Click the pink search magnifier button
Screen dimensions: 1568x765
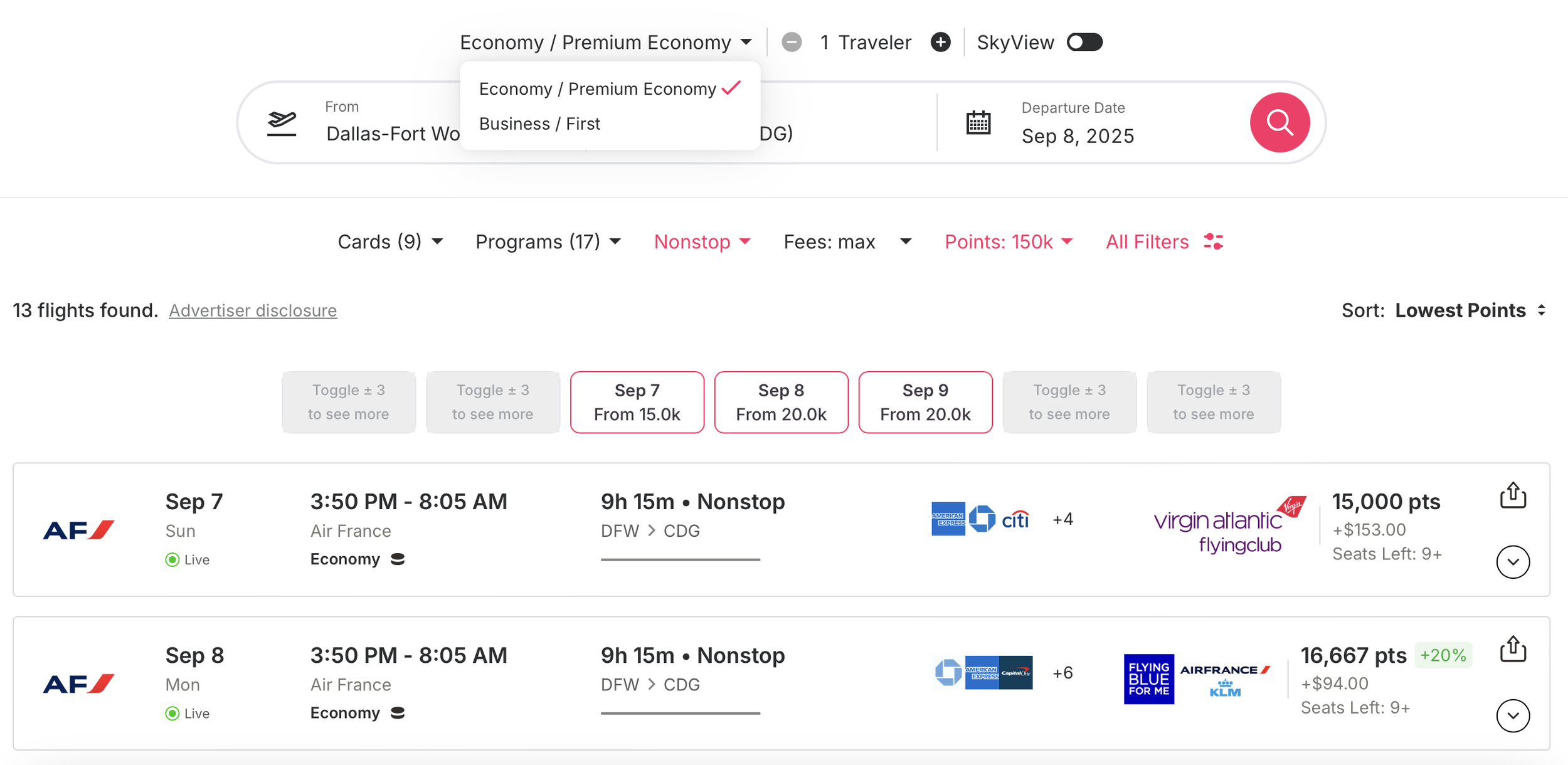pyautogui.click(x=1279, y=122)
